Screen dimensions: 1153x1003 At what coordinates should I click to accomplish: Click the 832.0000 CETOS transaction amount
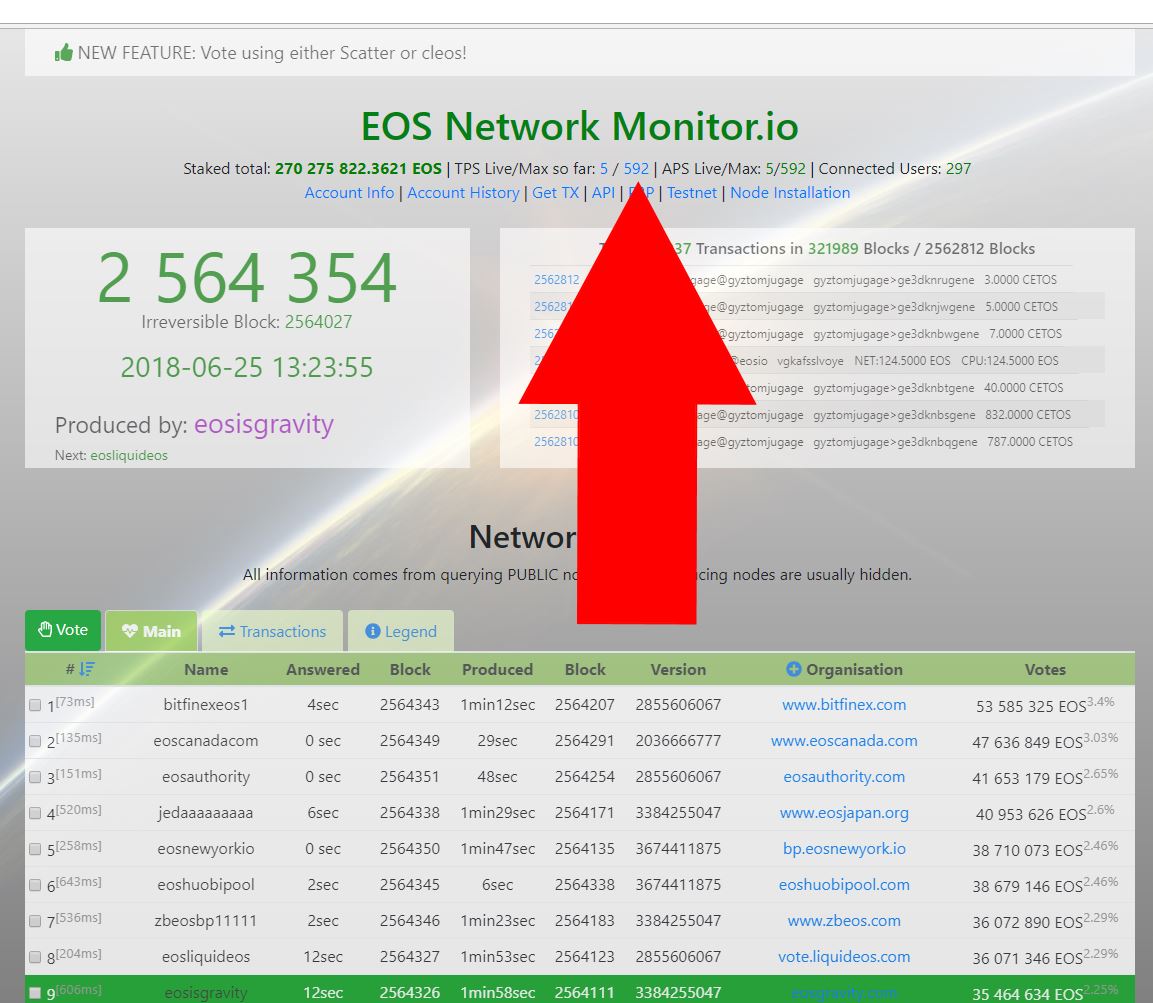click(x=1028, y=415)
